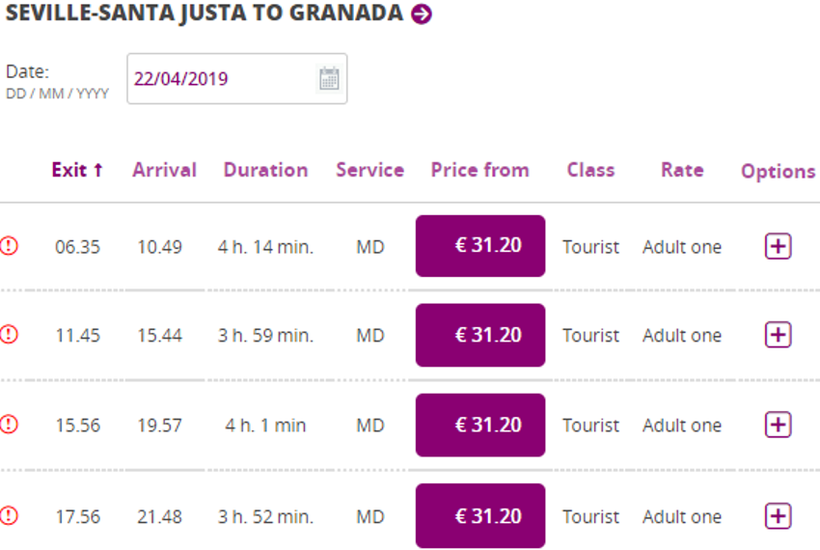Sort results by Exit column
820x550 pixels.
[x=77, y=170]
